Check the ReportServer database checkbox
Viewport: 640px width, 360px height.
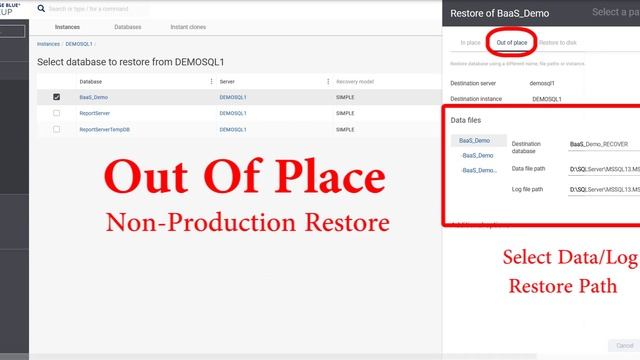pos(56,113)
